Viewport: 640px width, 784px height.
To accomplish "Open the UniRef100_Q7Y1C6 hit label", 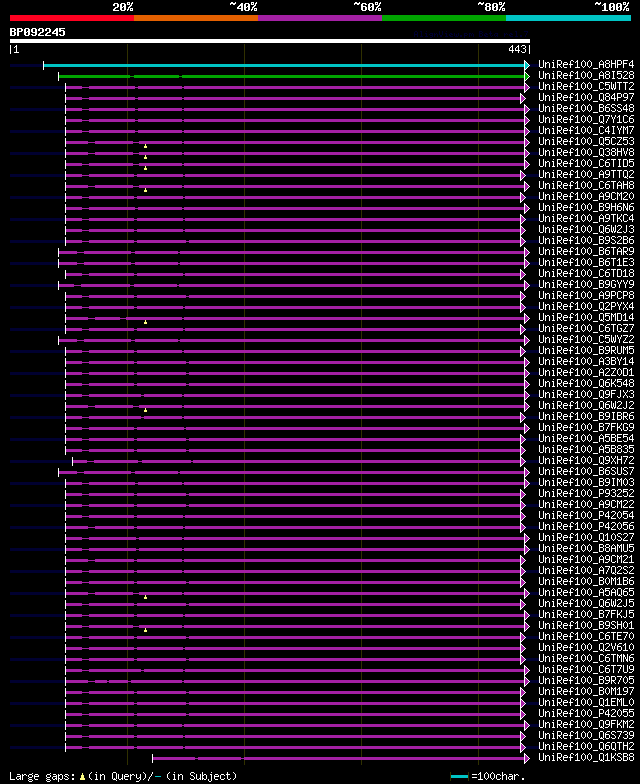I will 586,120.
